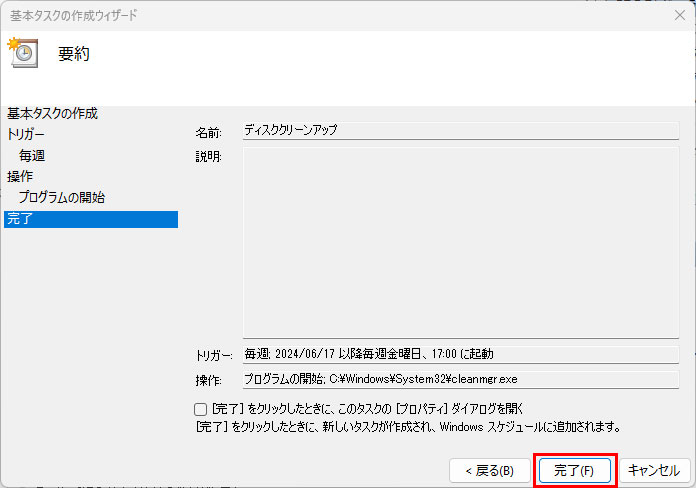Click the 要約 page heading
Screen dimensions: 696x488
[x=74, y=54]
